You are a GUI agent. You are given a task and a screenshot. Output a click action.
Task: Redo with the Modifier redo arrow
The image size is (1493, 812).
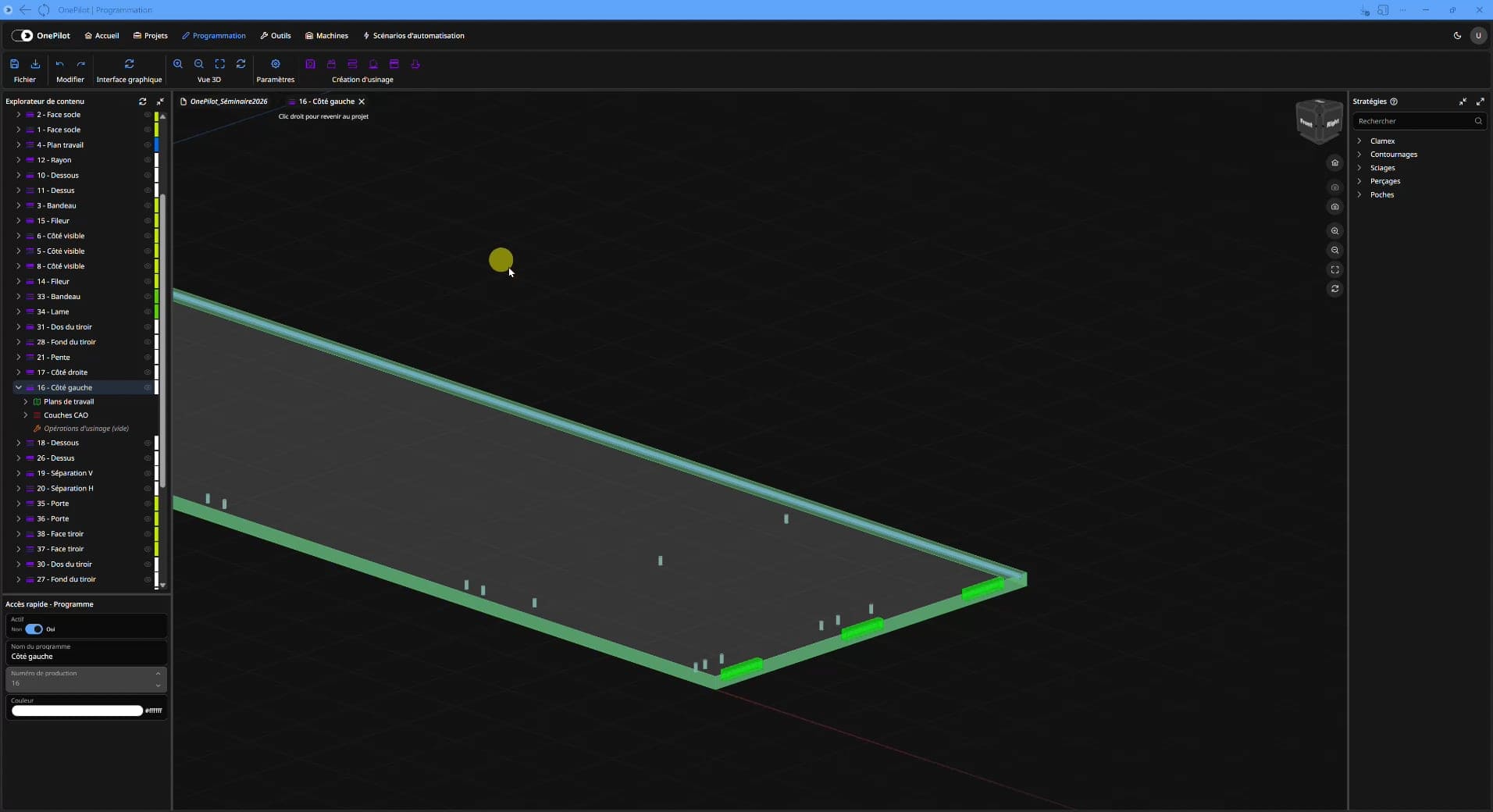[x=80, y=64]
